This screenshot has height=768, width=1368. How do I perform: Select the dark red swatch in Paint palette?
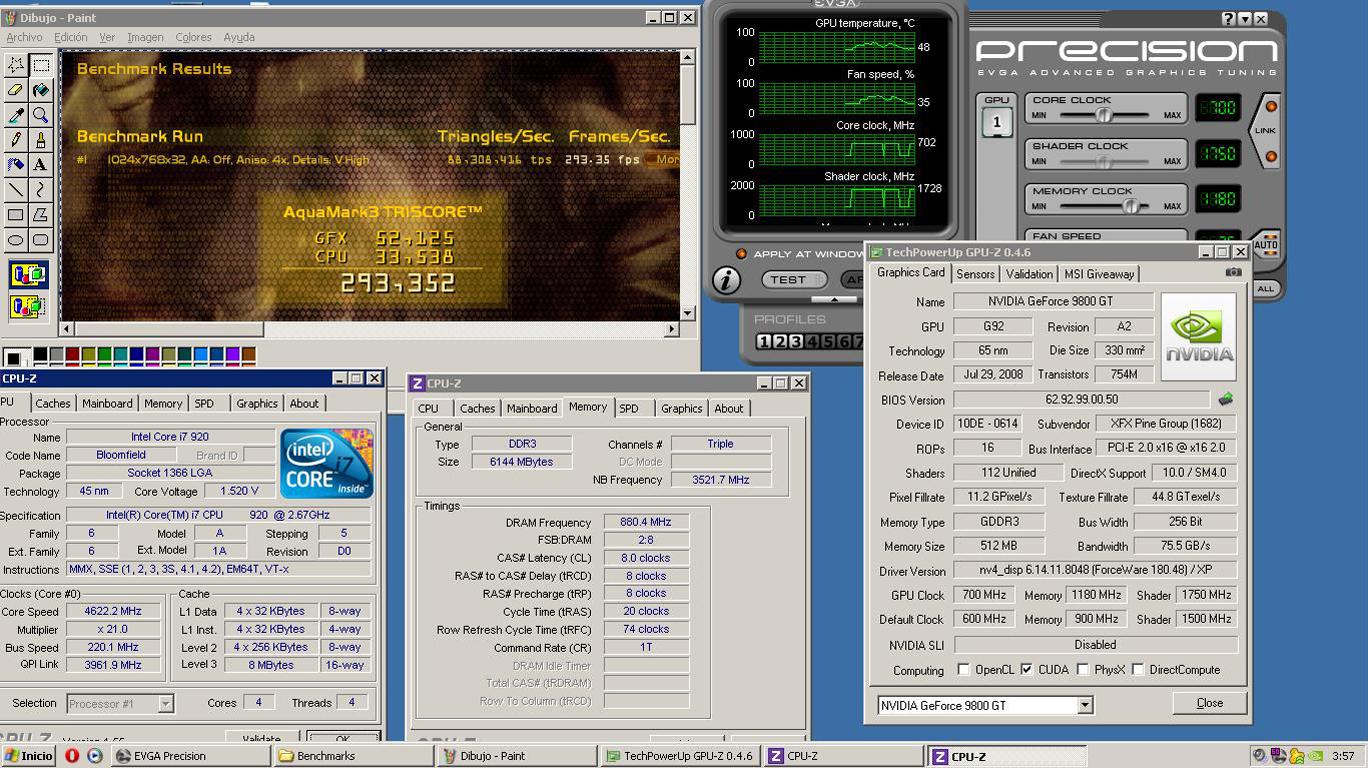tap(72, 354)
